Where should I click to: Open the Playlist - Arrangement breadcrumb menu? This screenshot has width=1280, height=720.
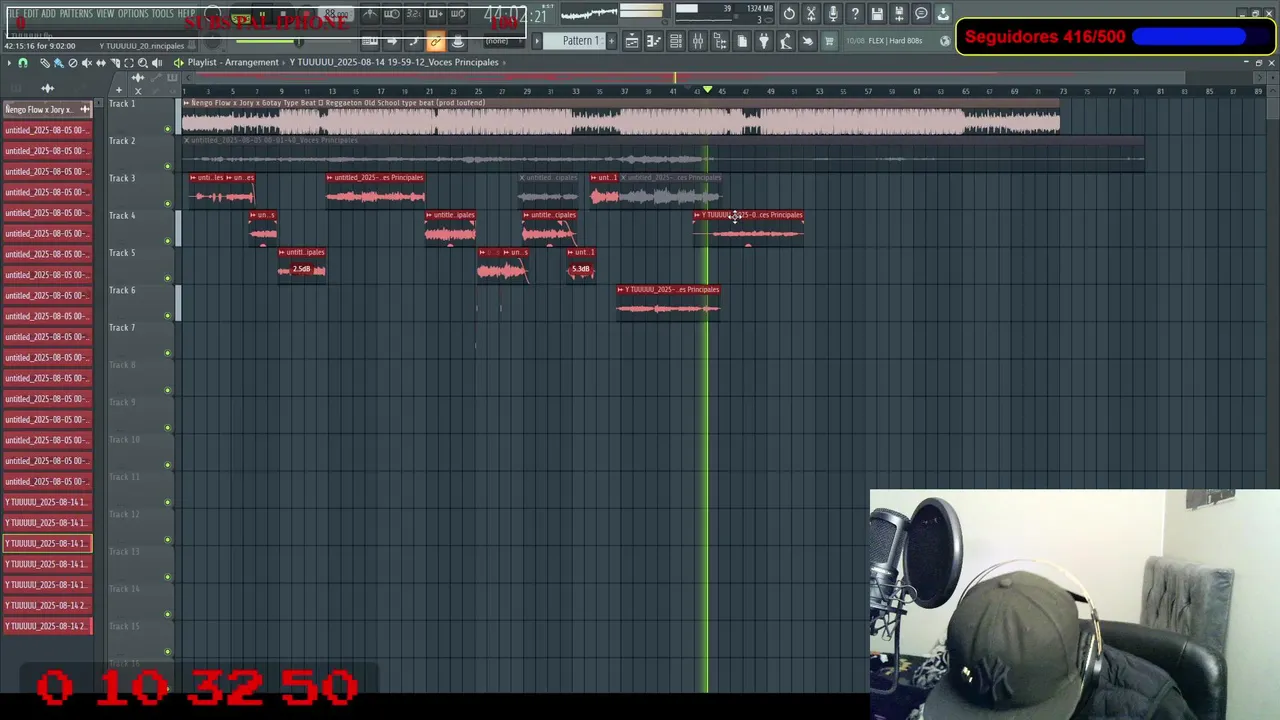[233, 62]
